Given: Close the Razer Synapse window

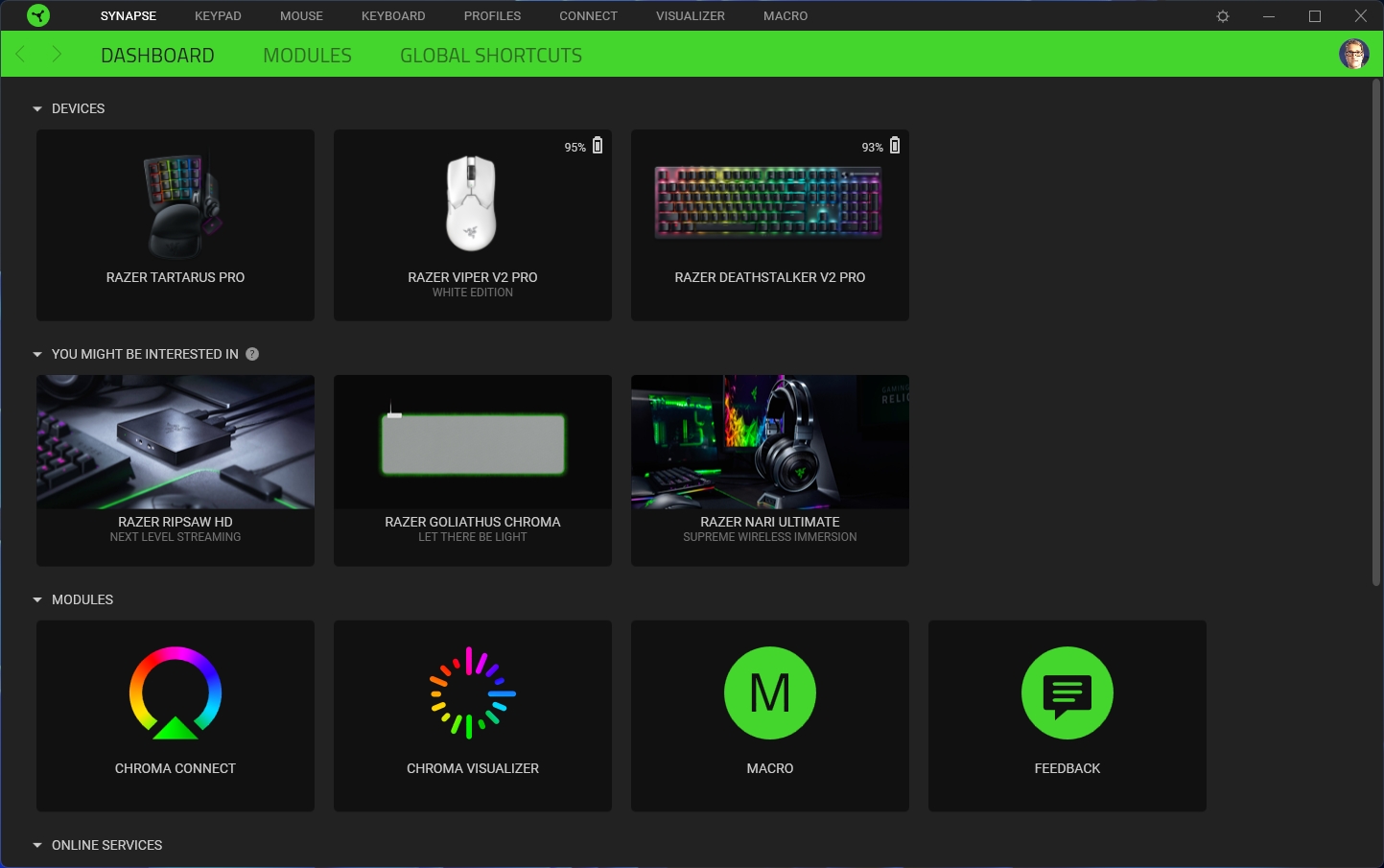Looking at the screenshot, I should (x=1361, y=16).
